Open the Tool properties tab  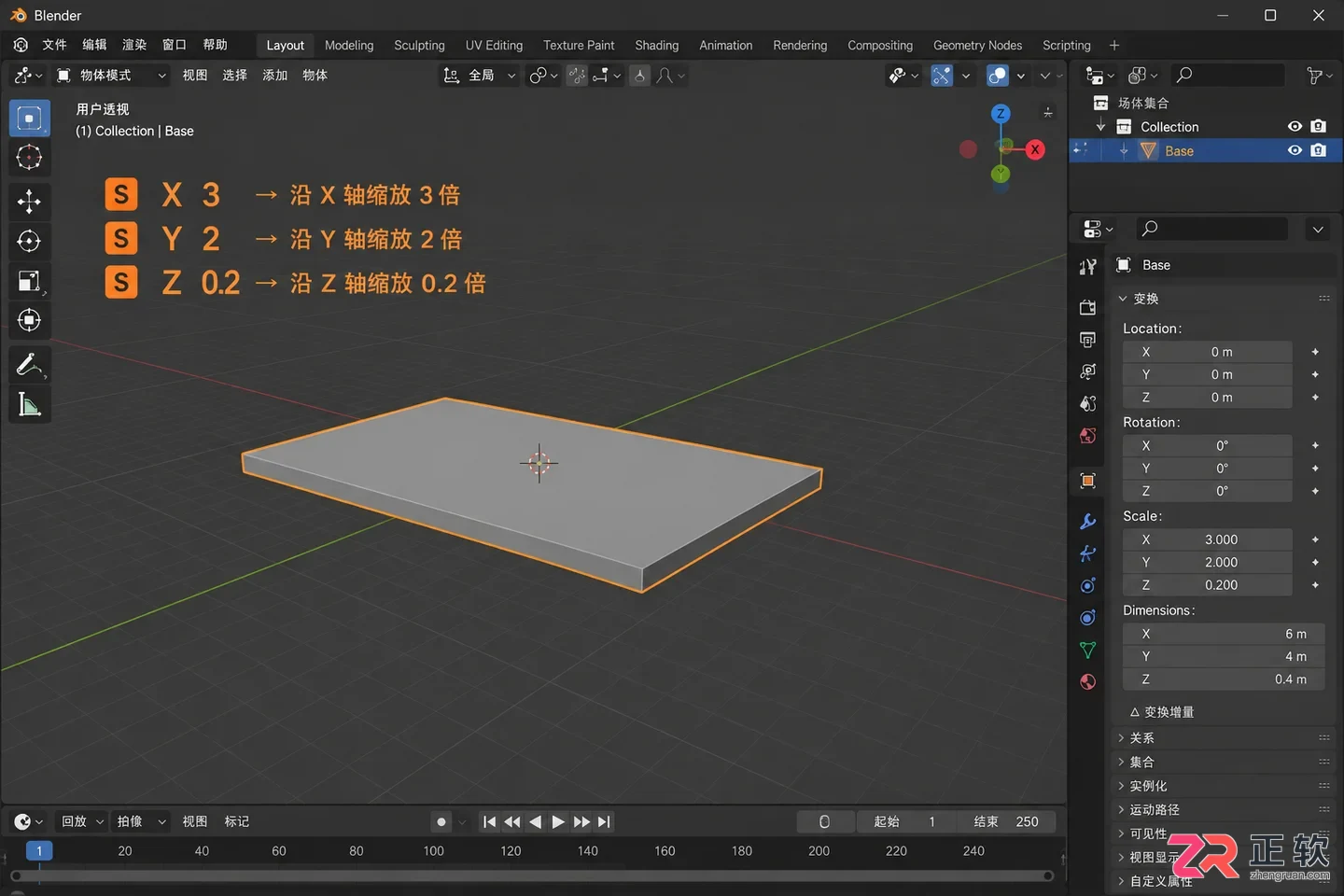(x=1087, y=267)
